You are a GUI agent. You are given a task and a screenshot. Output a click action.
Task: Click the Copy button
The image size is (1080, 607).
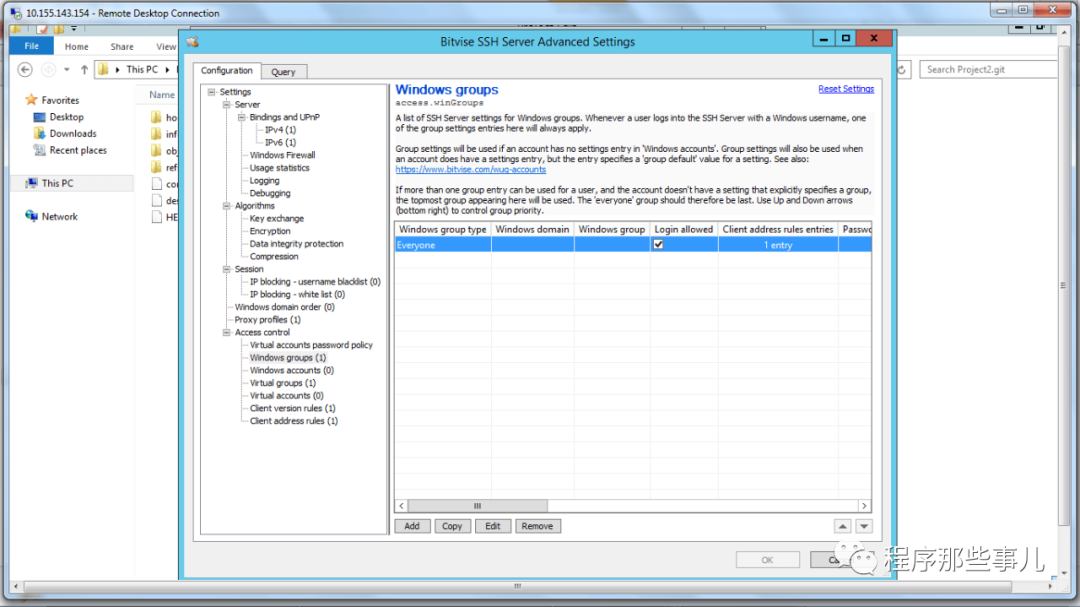452,526
